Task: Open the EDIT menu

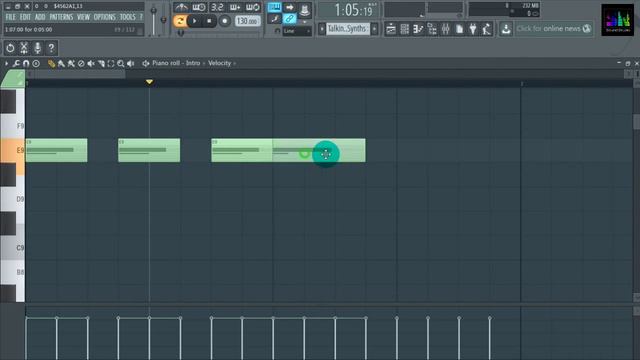Action: tap(25, 17)
